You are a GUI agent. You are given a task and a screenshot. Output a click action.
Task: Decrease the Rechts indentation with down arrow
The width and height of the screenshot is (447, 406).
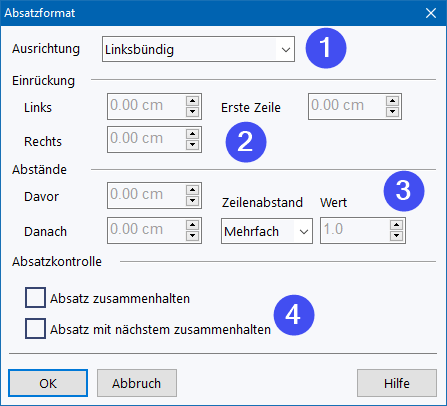click(x=193, y=145)
